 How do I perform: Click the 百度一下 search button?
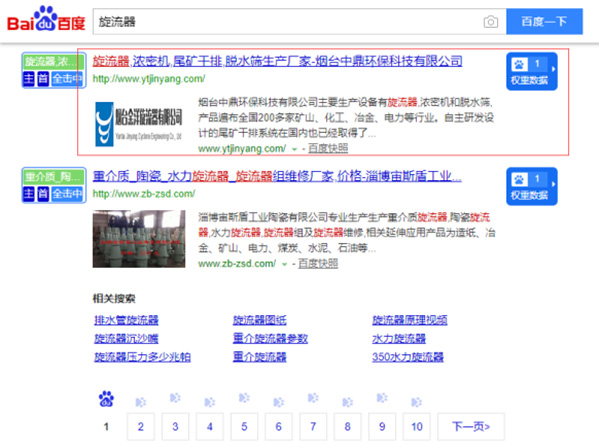coord(544,21)
